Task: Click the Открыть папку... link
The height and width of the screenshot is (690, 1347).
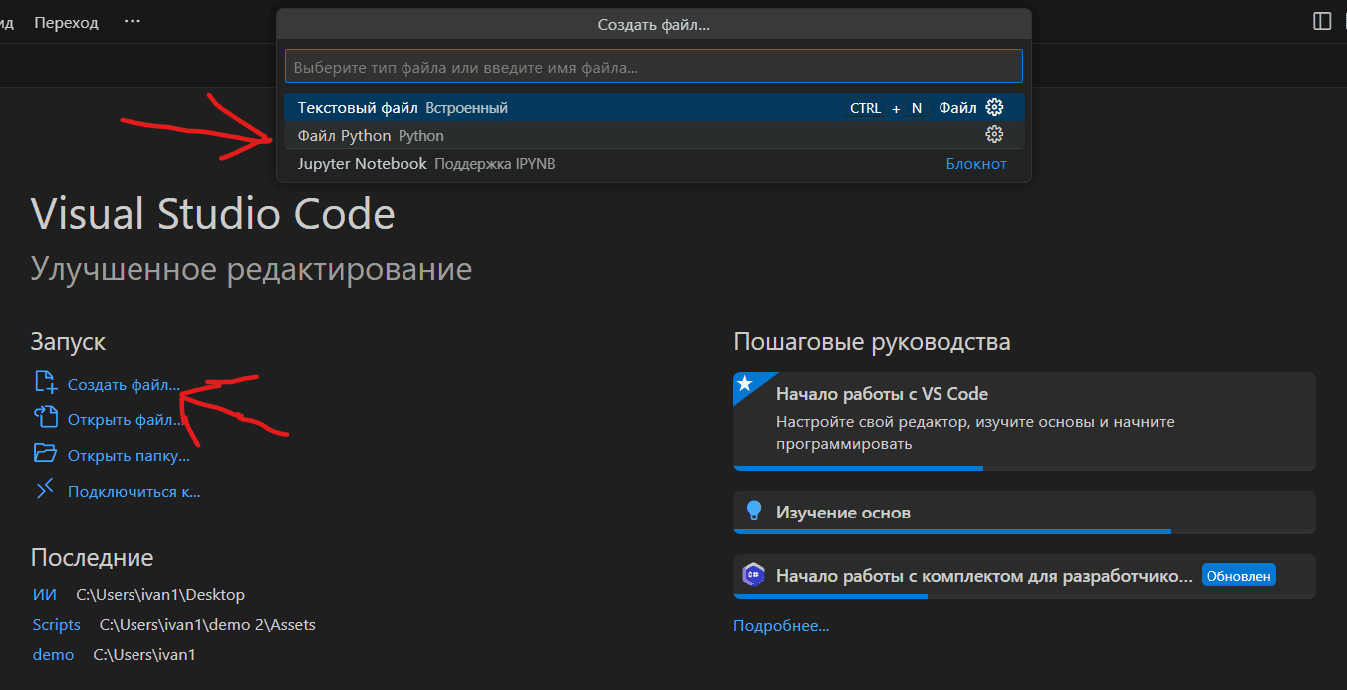Action: (x=129, y=456)
